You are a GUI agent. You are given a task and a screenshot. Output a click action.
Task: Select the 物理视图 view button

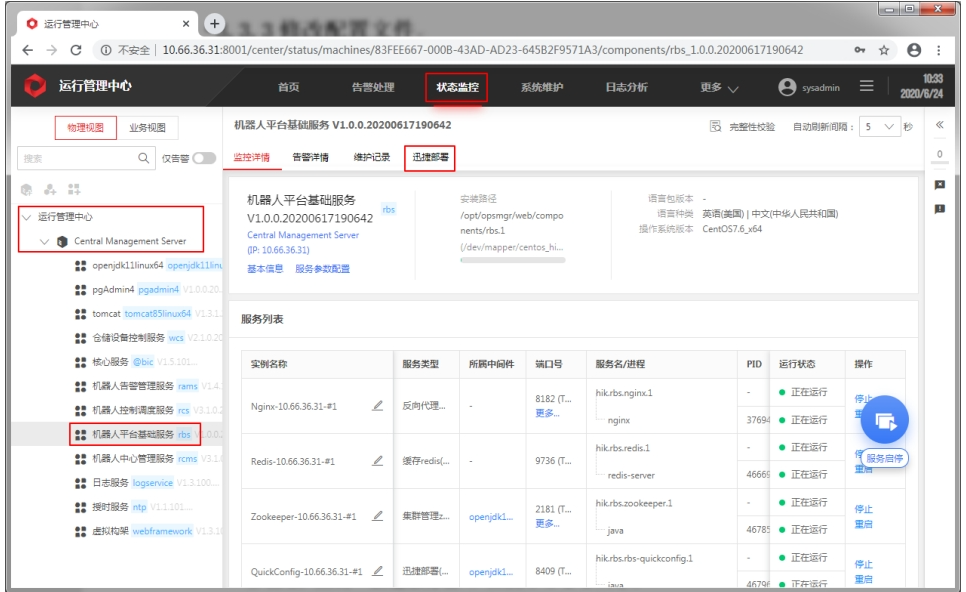point(85,127)
